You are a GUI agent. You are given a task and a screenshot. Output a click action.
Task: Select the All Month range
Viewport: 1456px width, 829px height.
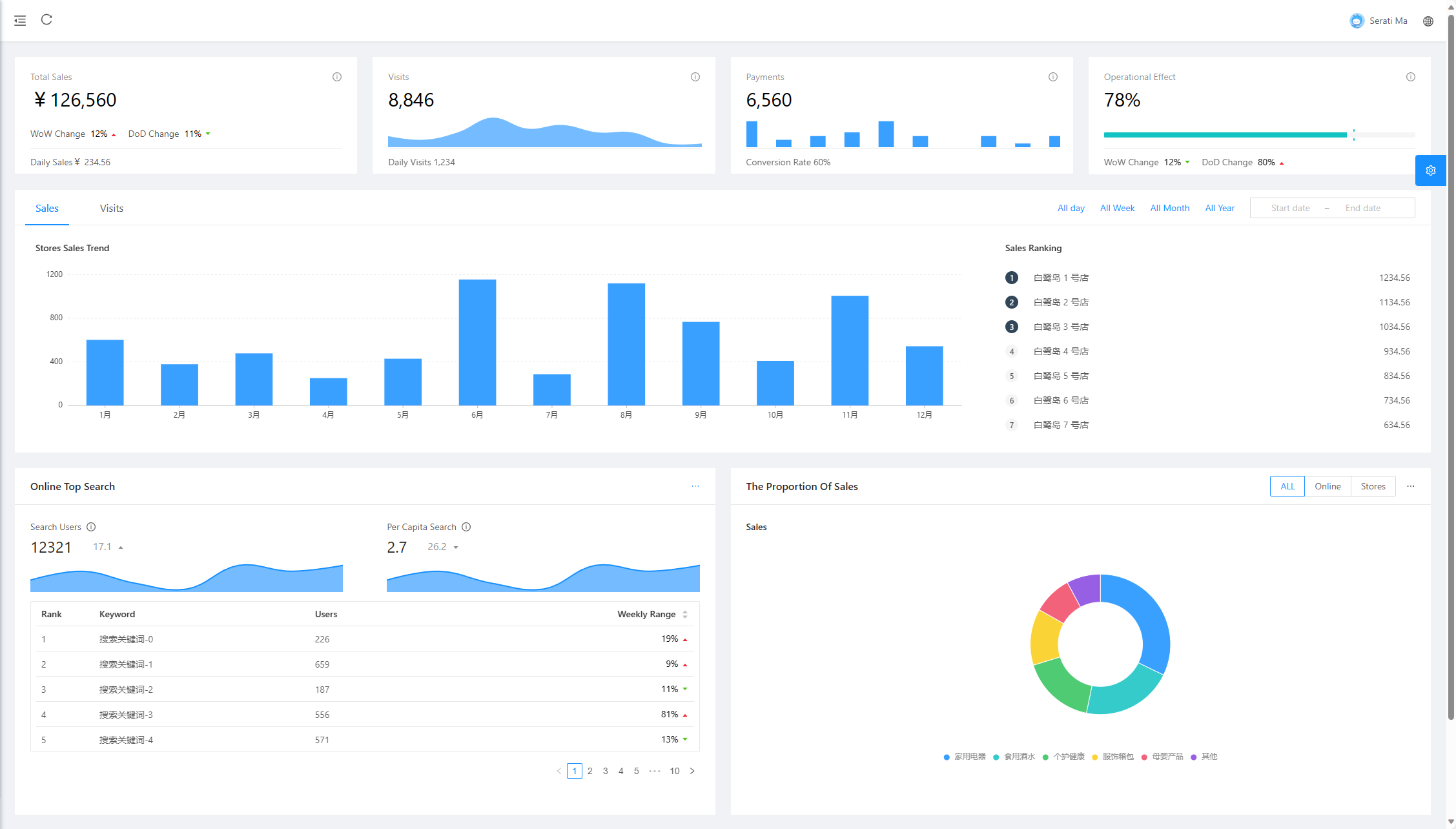[1170, 208]
